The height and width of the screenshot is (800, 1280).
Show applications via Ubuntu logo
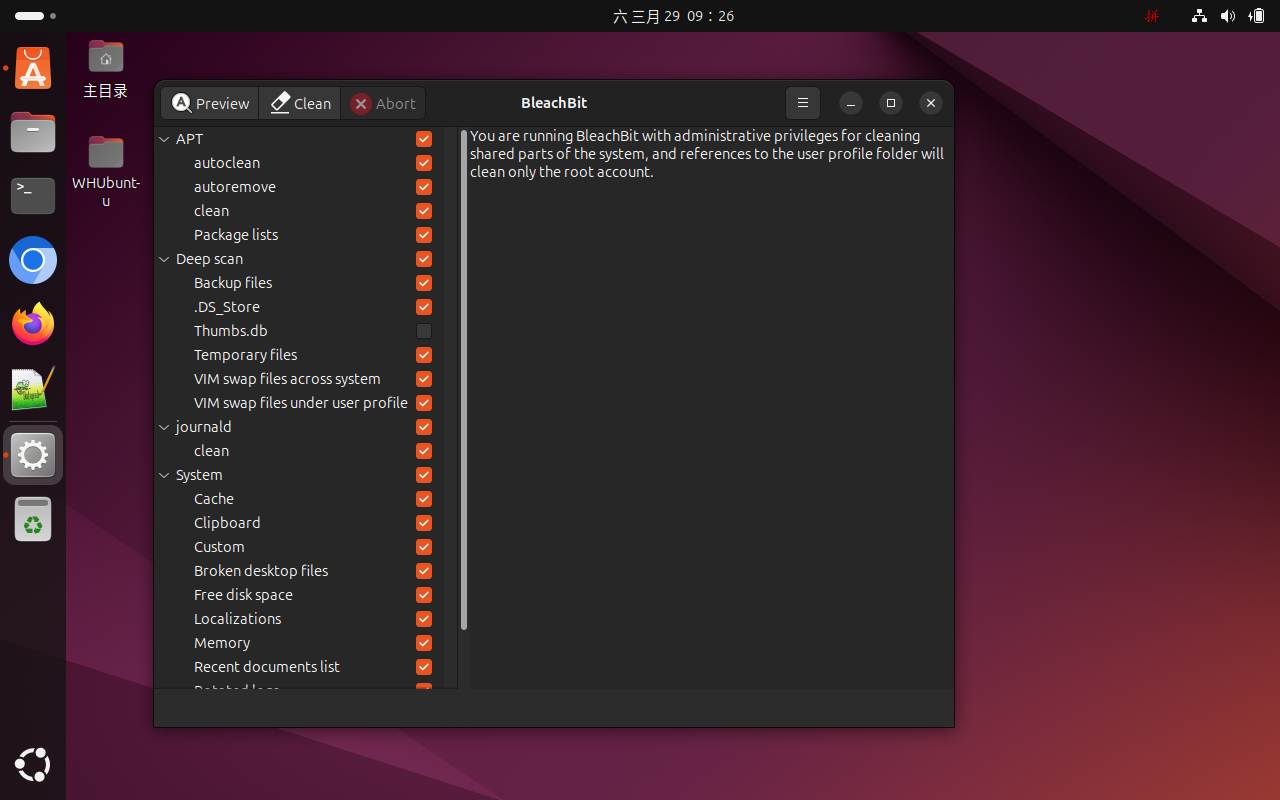point(33,765)
